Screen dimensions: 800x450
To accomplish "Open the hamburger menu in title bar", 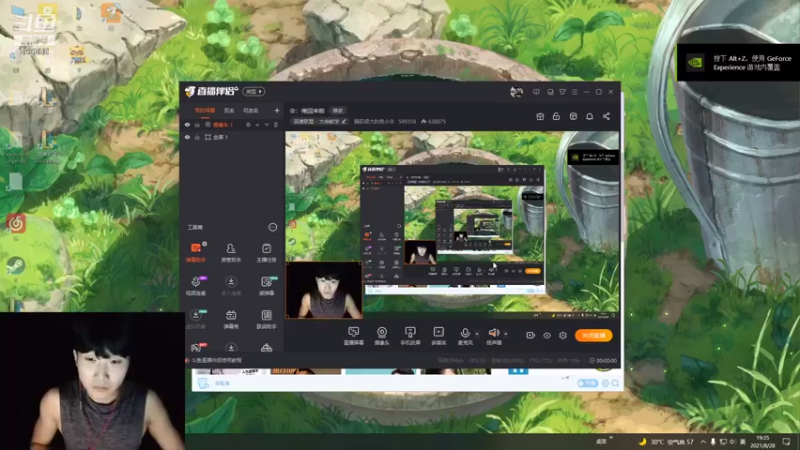I will tap(574, 92).
